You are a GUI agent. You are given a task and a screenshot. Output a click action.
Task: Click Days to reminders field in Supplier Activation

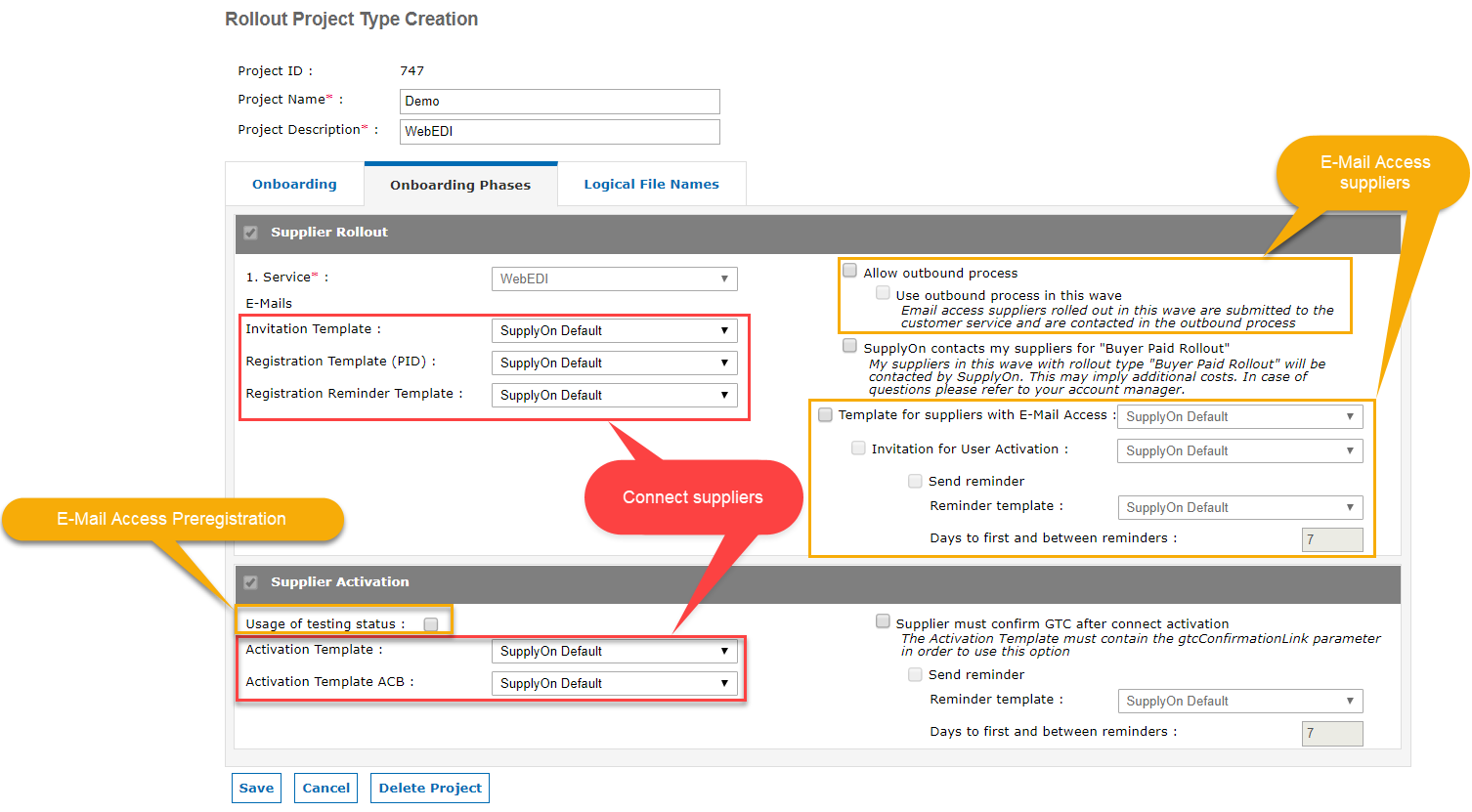pos(1332,733)
